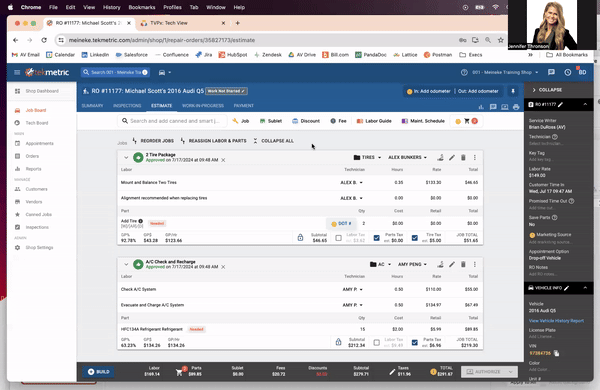Open more options for 2 Tire Package

pos(475,157)
